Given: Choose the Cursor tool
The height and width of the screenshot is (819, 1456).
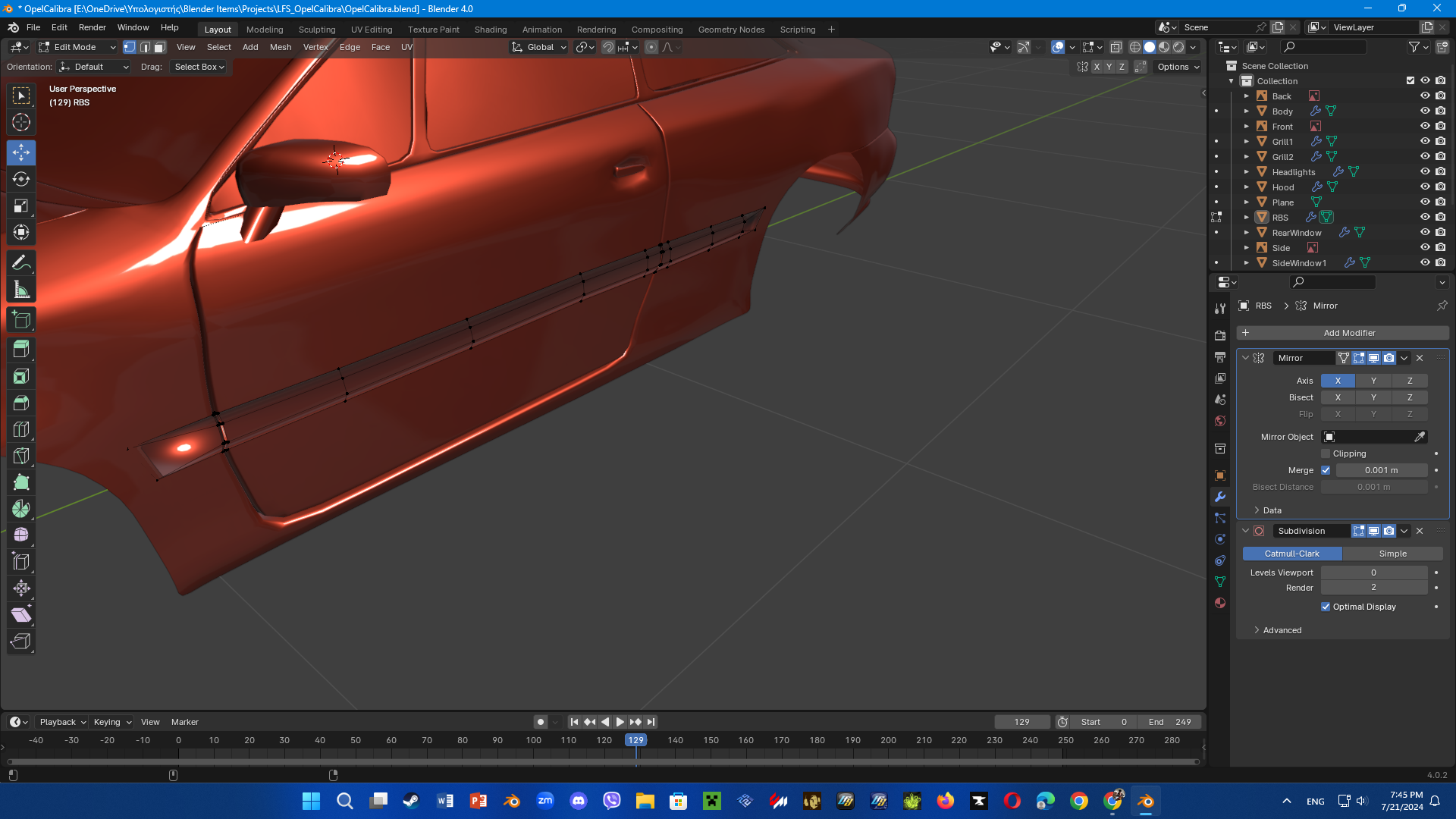Looking at the screenshot, I should coord(21,122).
